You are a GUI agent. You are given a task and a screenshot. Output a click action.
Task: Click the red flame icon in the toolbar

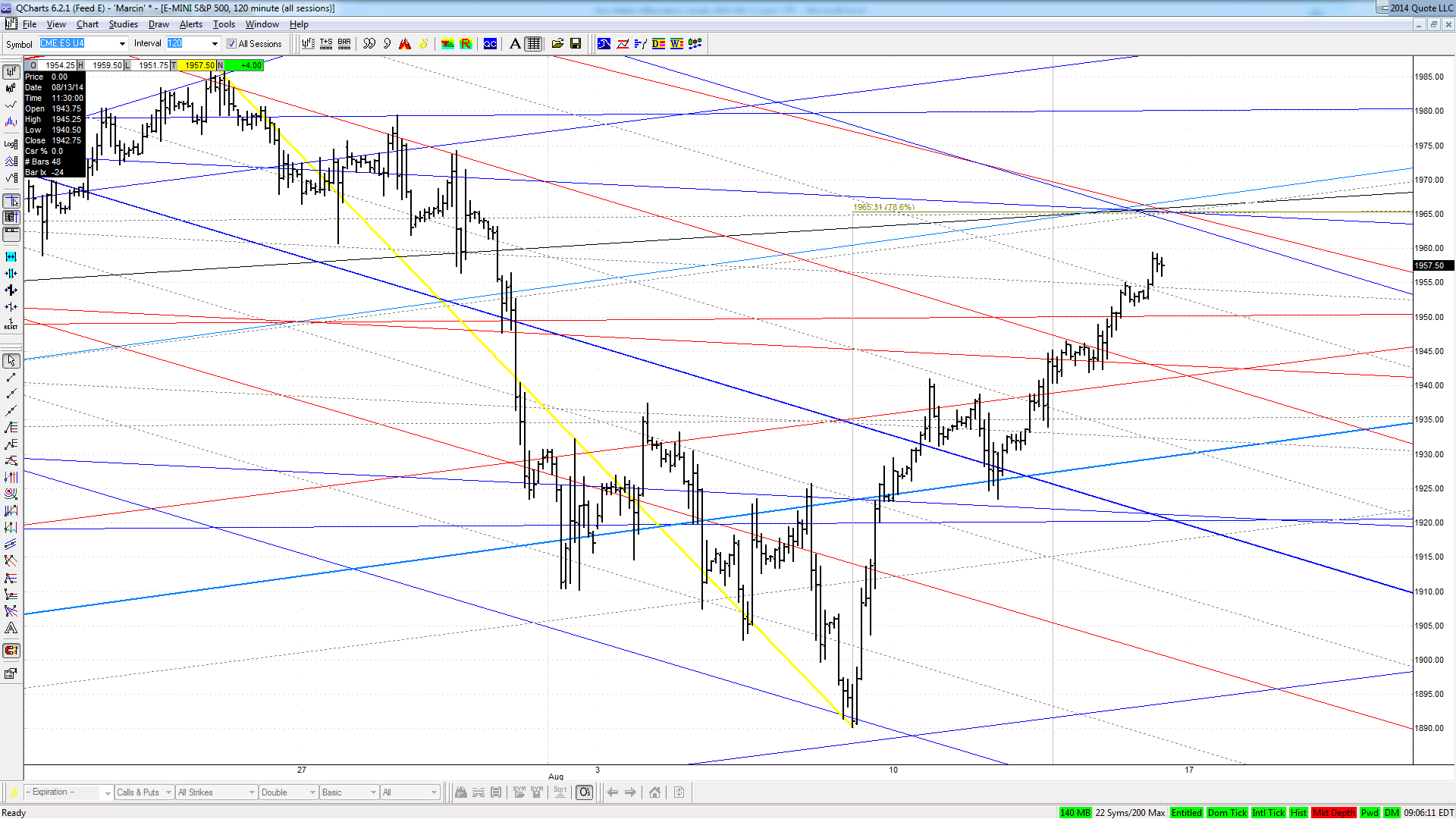pos(405,44)
